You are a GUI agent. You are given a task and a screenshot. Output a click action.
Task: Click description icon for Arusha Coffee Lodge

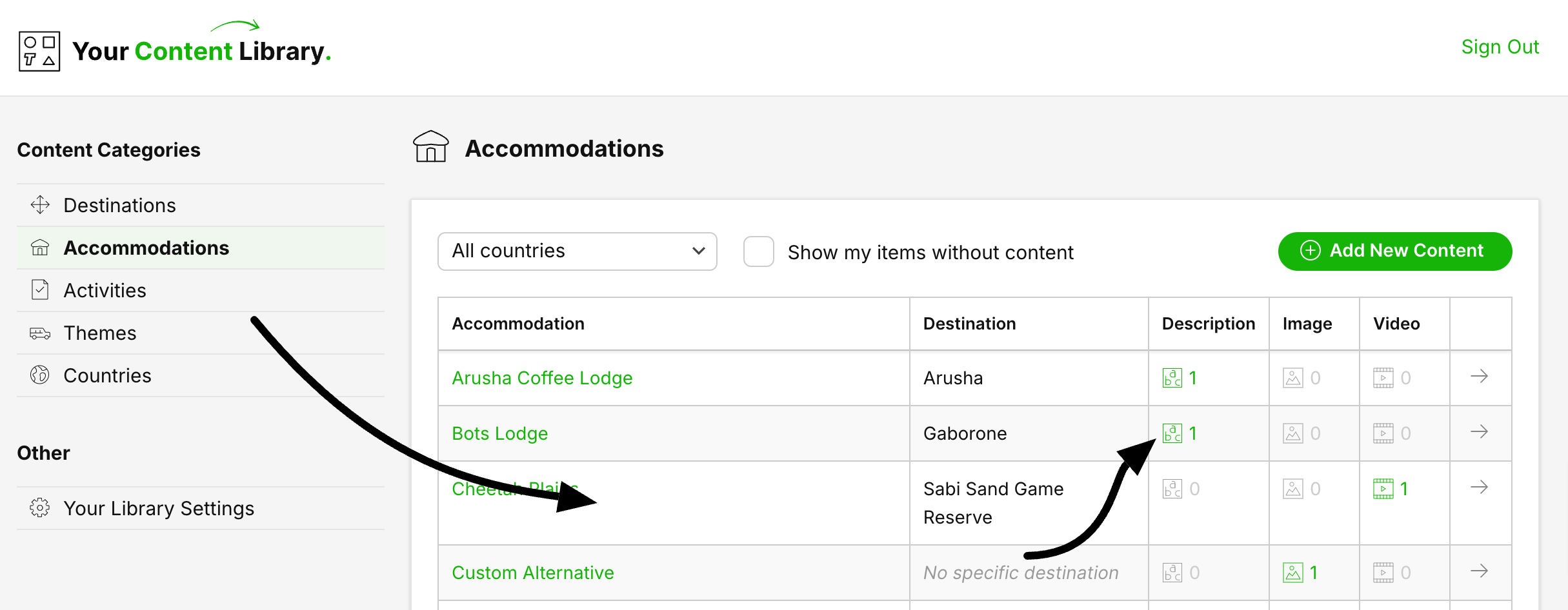(x=1172, y=378)
